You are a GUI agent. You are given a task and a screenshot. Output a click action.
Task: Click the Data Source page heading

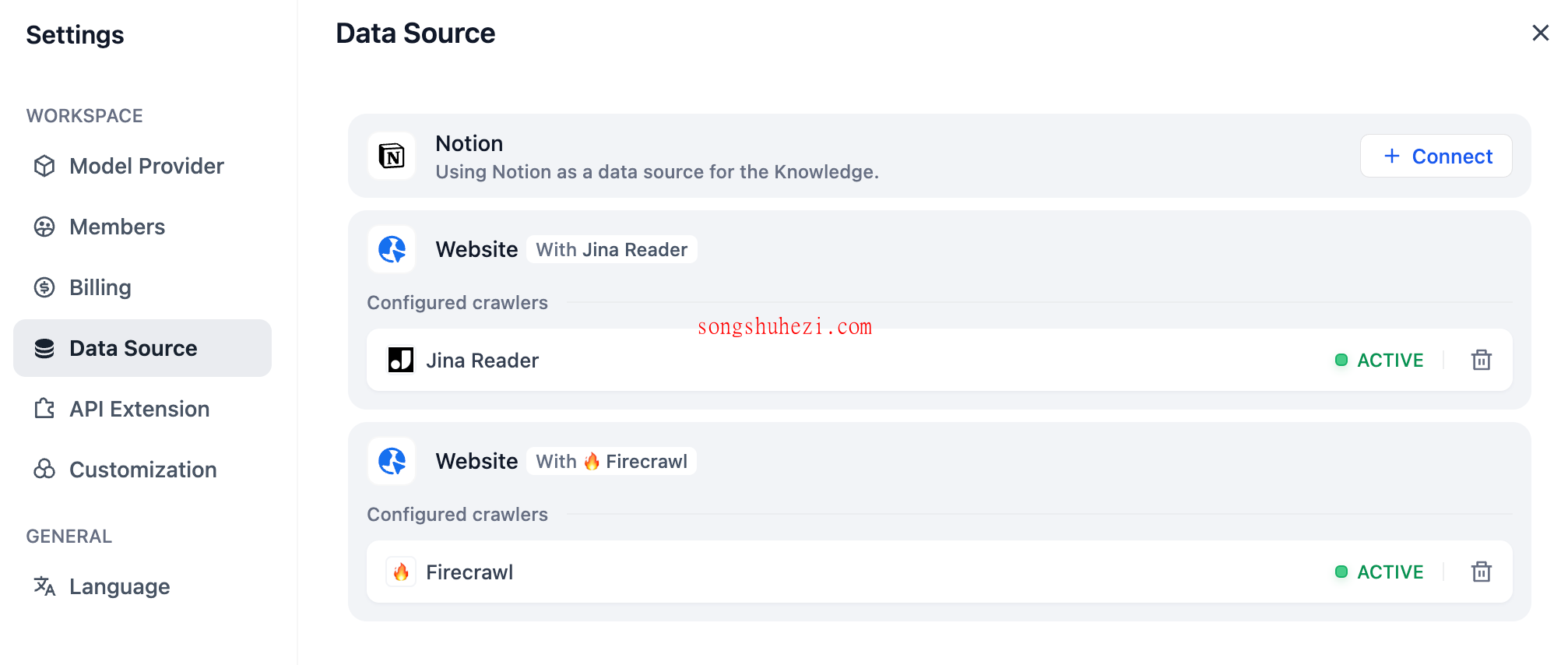click(416, 33)
